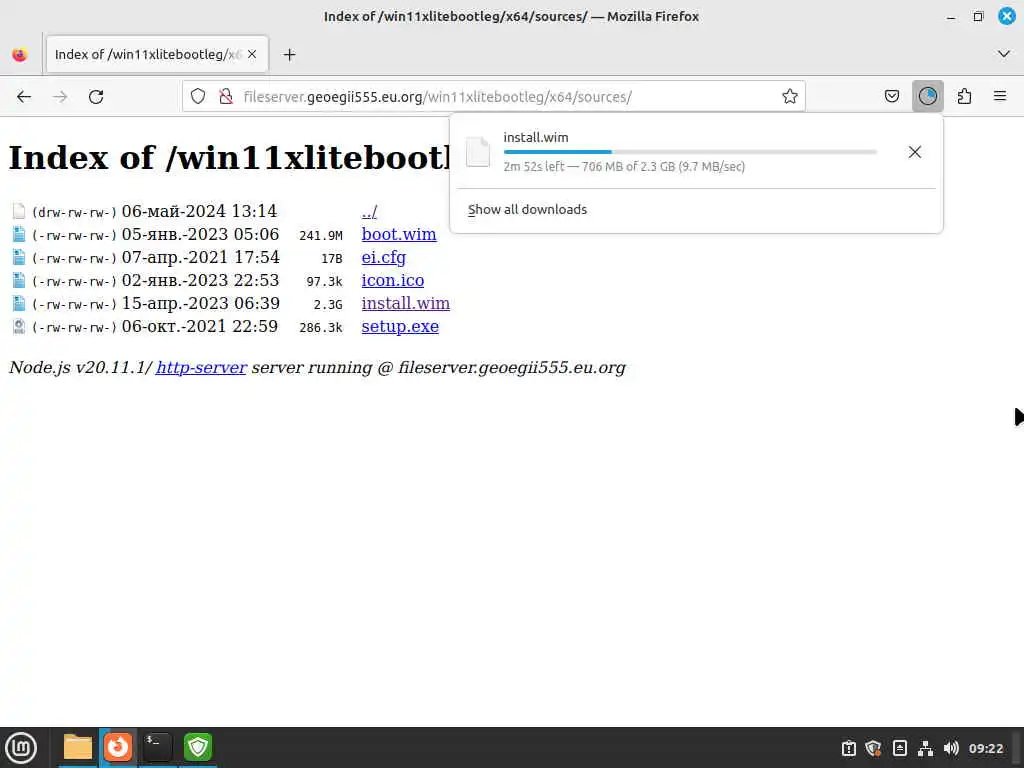
Task: Select the 286.3k size of setup.exe
Action: [x=321, y=328]
